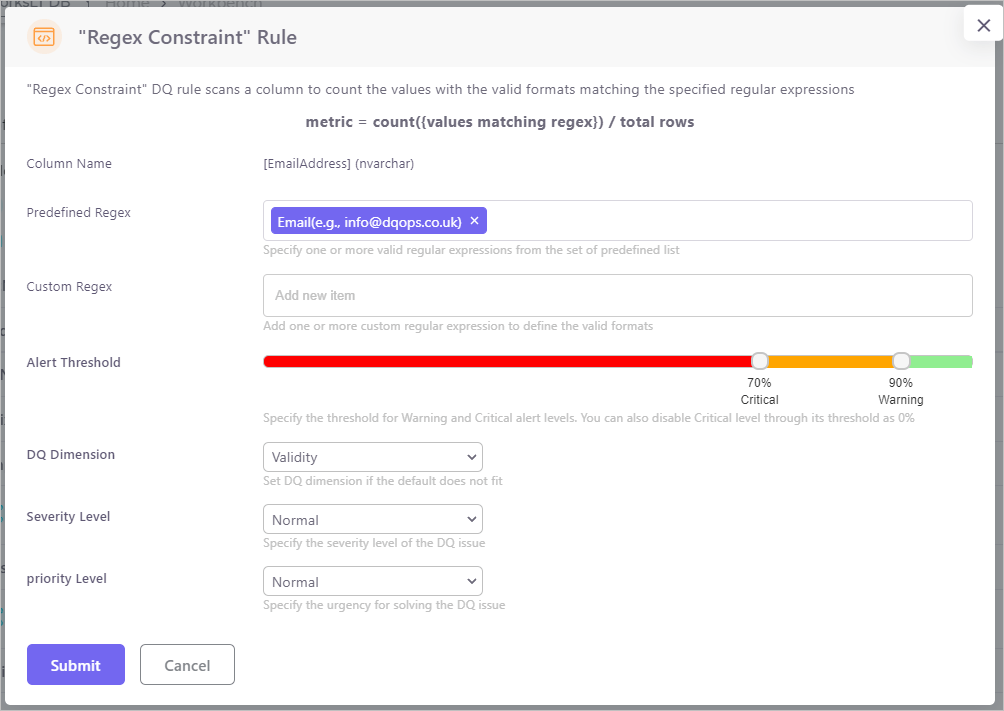Click the orange Regex Constraint rule icon

[44, 37]
